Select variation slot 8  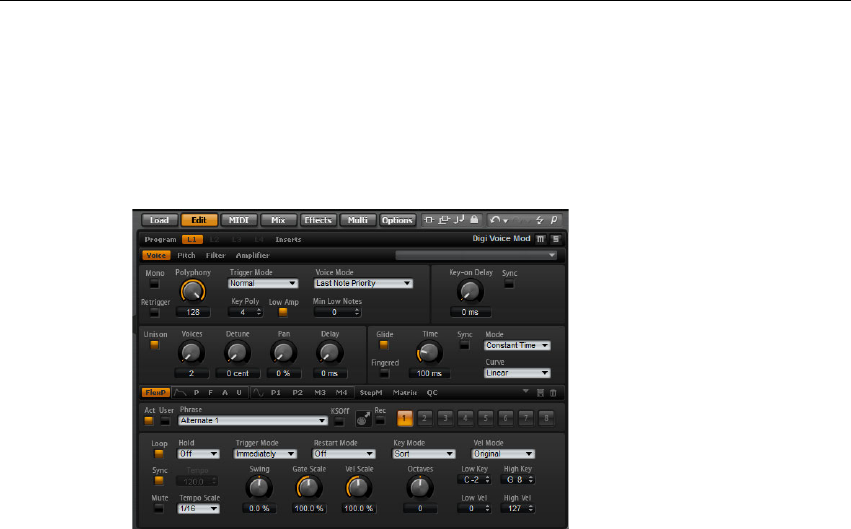click(x=546, y=418)
